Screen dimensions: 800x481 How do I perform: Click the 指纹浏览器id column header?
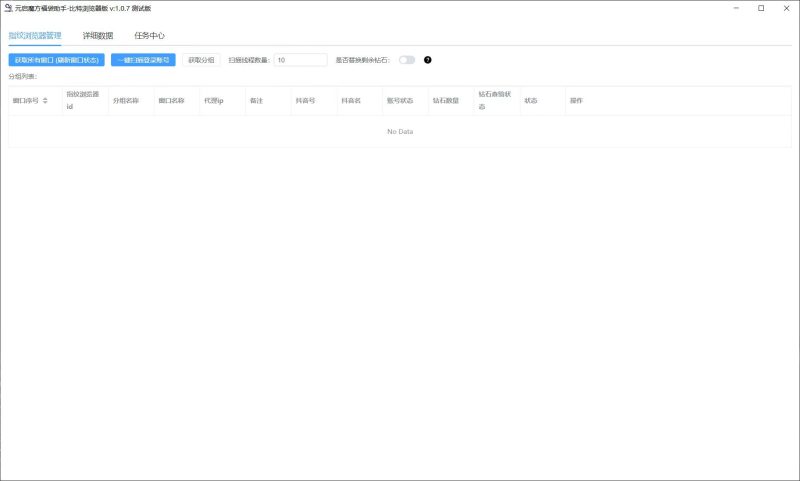coord(83,101)
